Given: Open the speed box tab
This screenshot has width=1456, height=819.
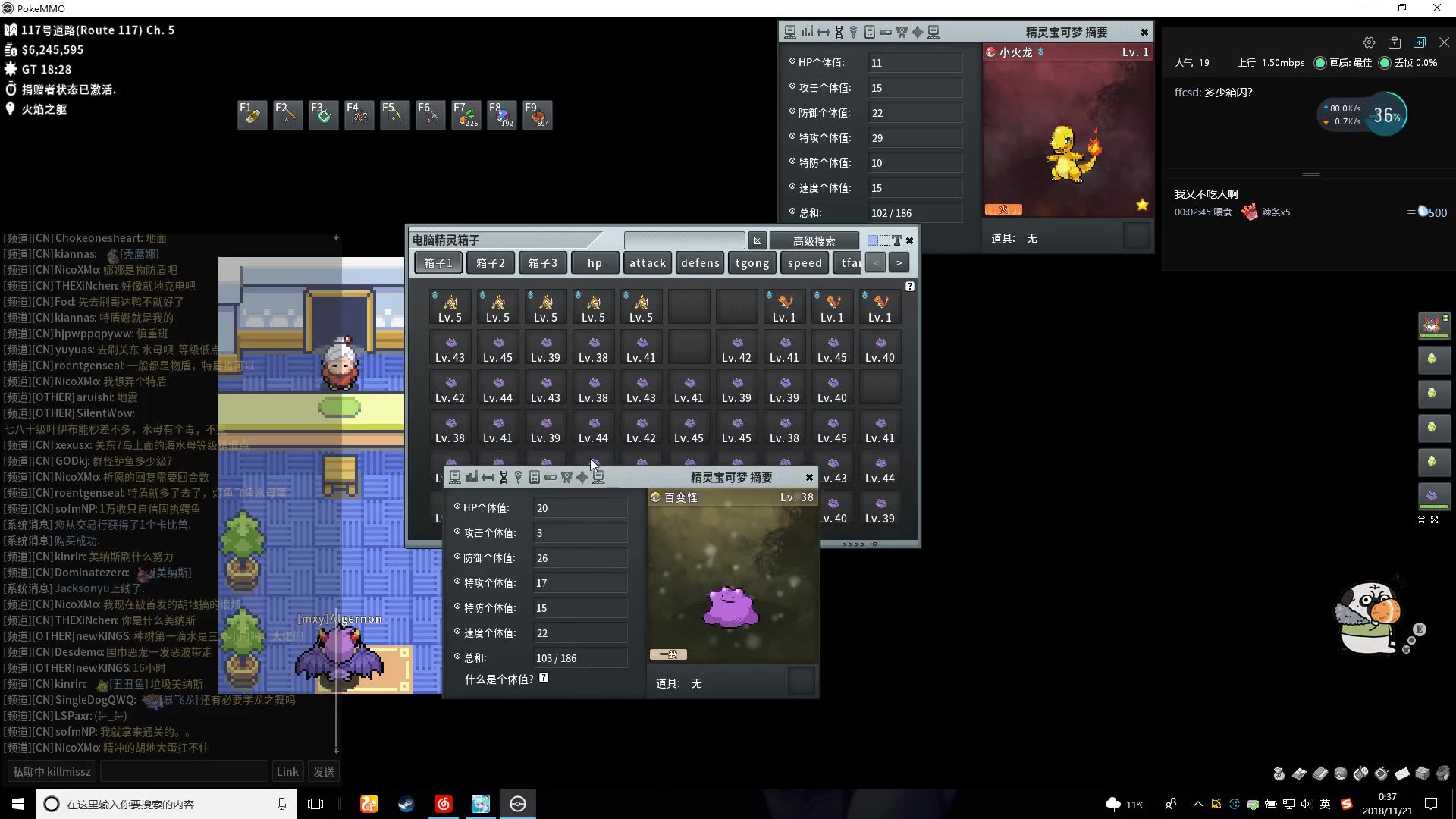Looking at the screenshot, I should [x=805, y=263].
